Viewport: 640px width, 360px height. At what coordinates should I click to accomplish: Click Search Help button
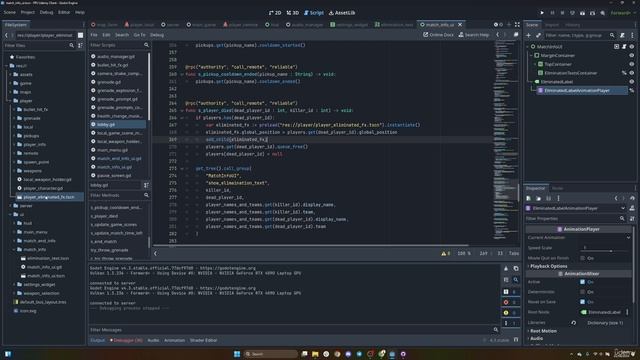(x=473, y=35)
